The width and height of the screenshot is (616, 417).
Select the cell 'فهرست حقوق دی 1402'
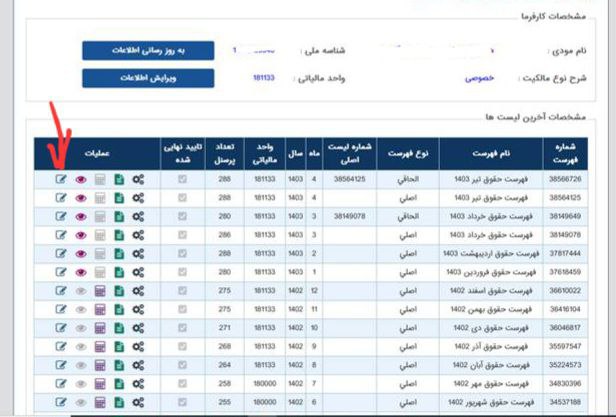(x=491, y=328)
